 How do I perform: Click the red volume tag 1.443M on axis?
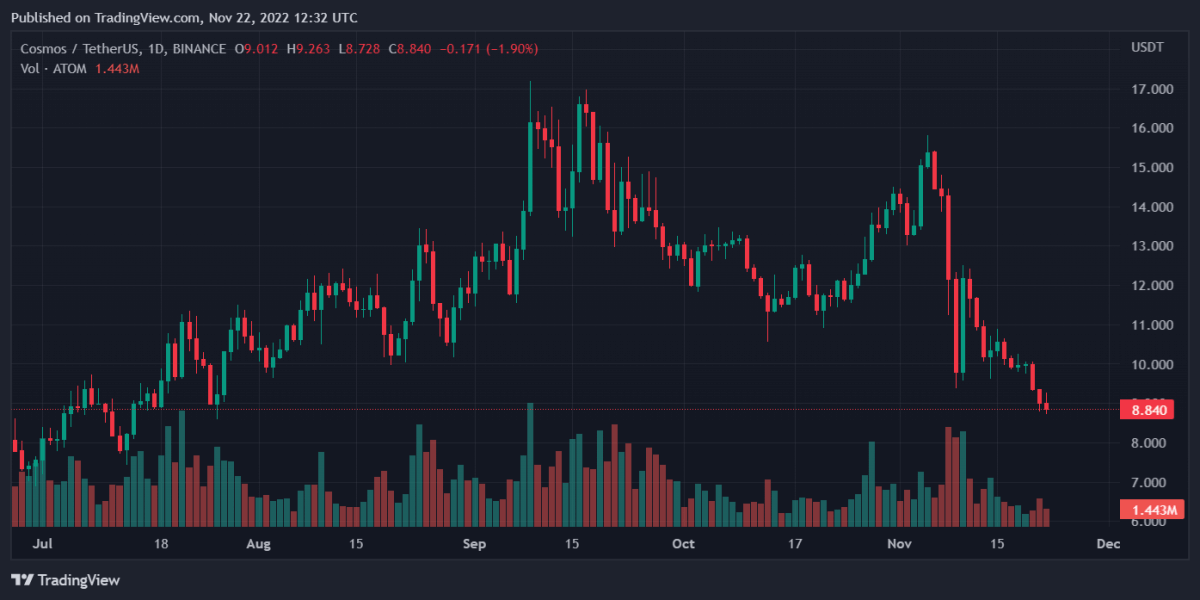tap(1151, 510)
